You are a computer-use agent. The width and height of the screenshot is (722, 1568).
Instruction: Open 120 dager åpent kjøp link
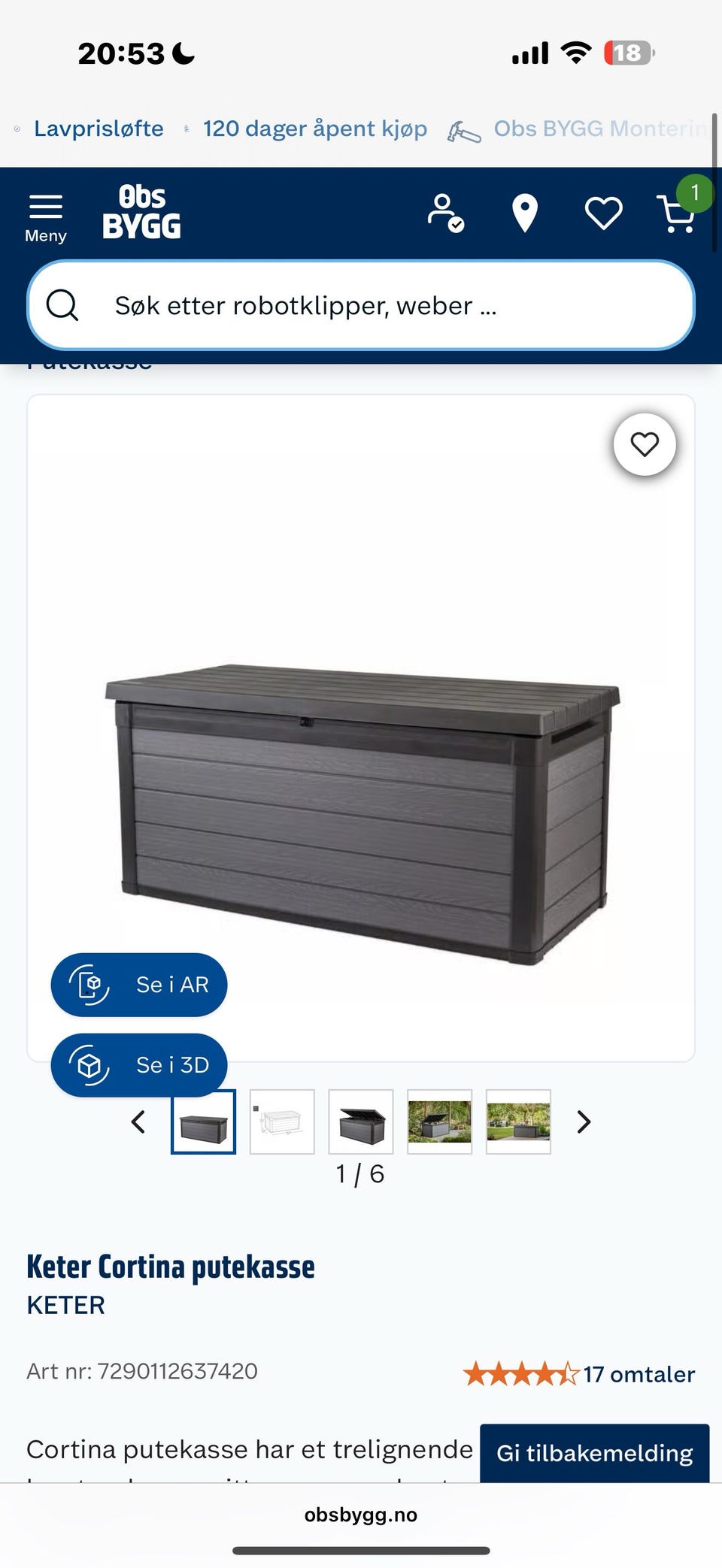click(x=315, y=129)
